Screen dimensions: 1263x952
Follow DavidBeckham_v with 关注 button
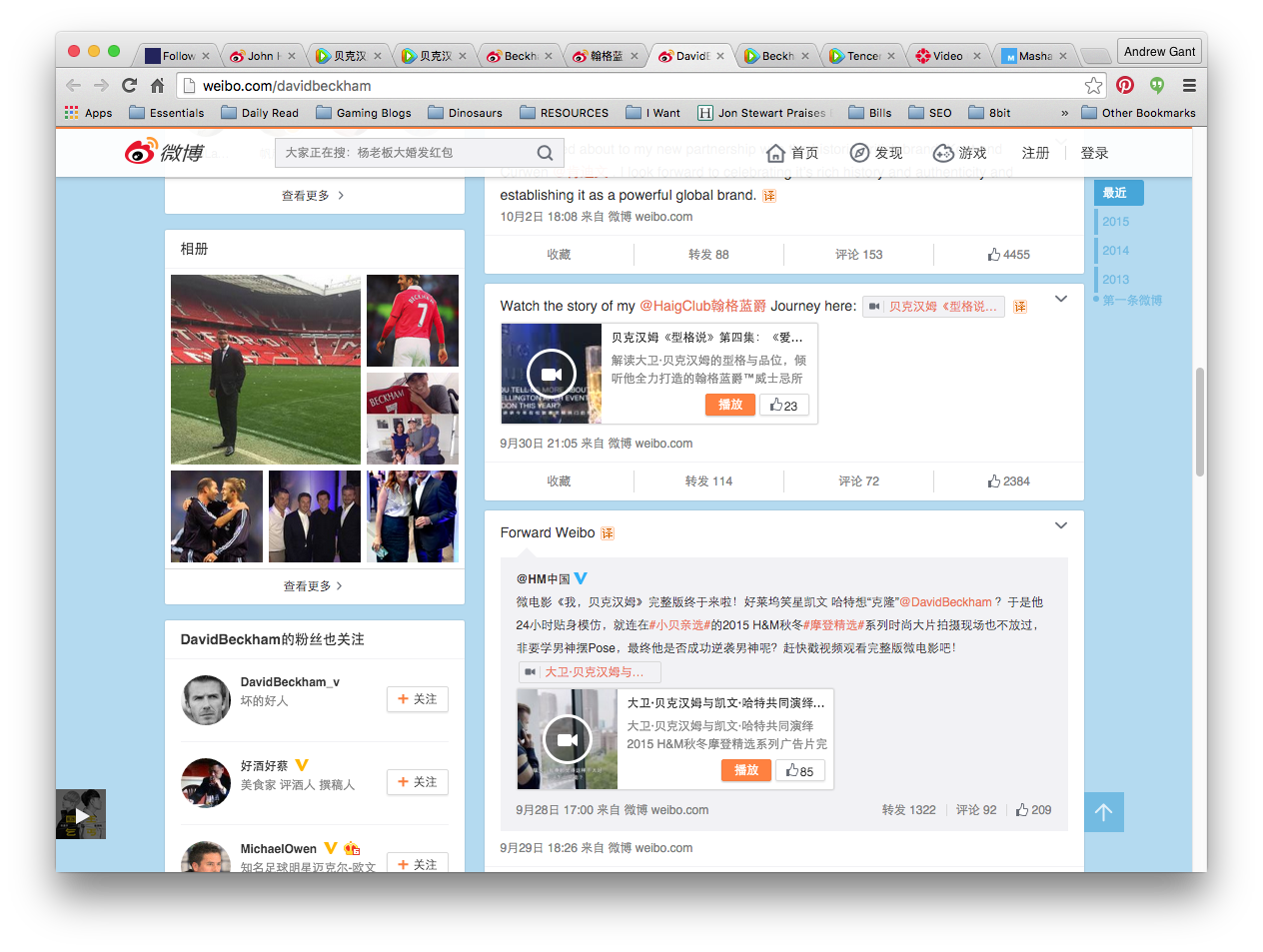click(418, 699)
